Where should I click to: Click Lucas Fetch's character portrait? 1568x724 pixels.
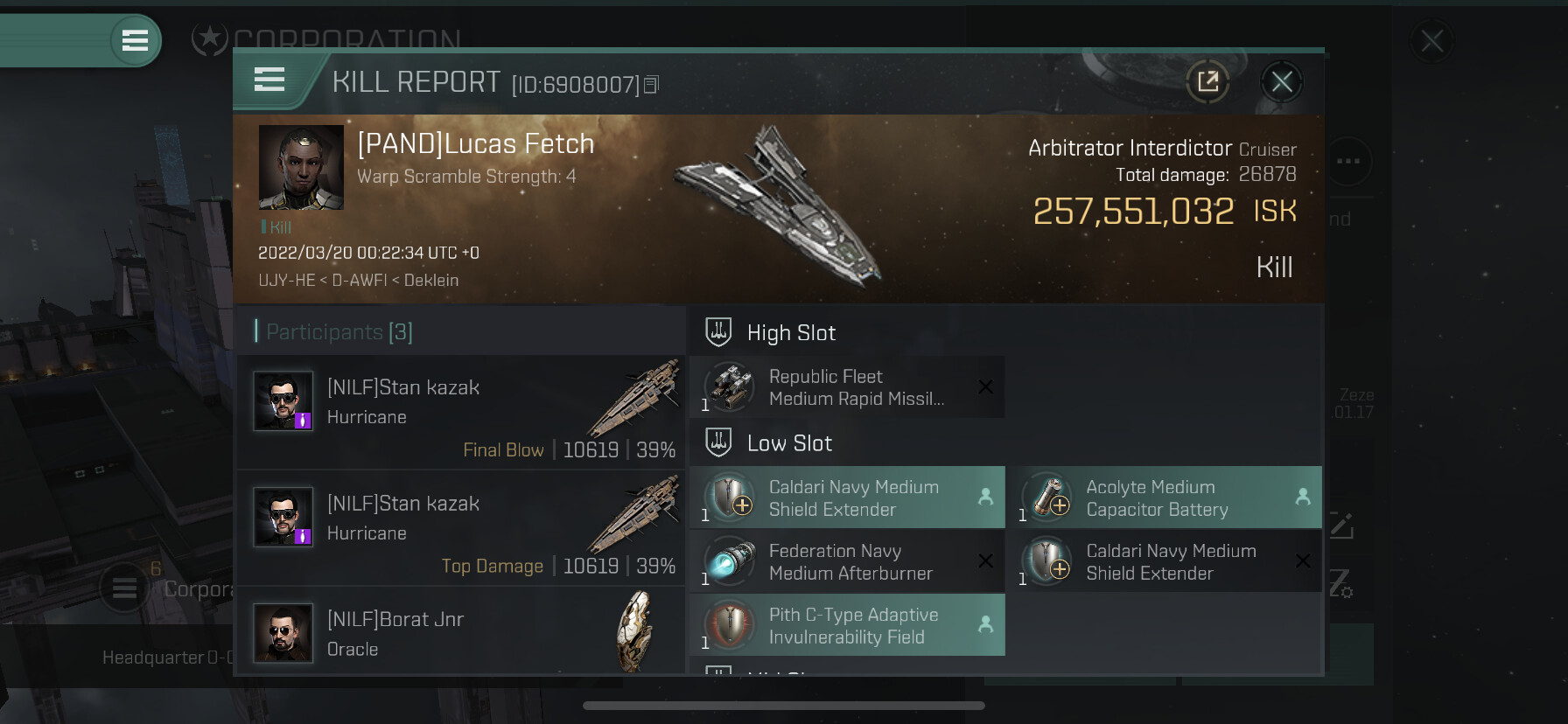301,167
